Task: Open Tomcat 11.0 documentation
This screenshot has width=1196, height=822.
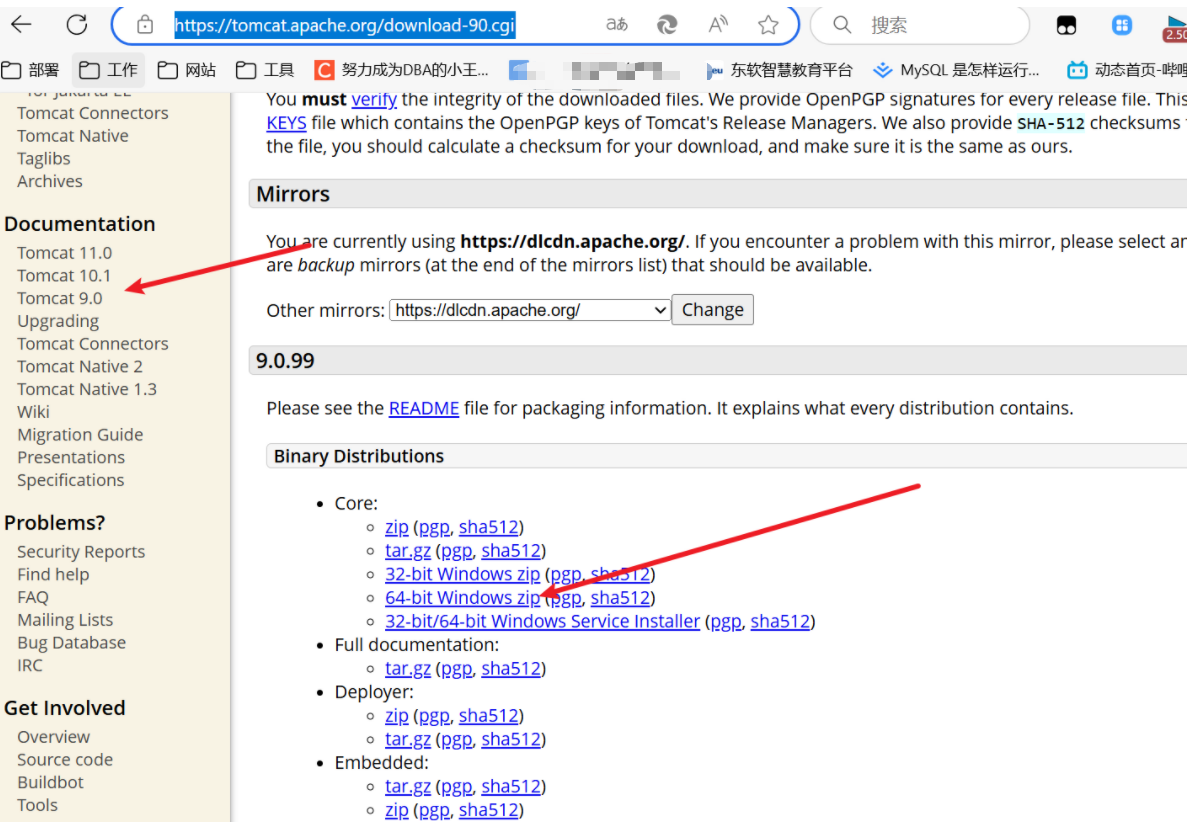Action: point(65,252)
